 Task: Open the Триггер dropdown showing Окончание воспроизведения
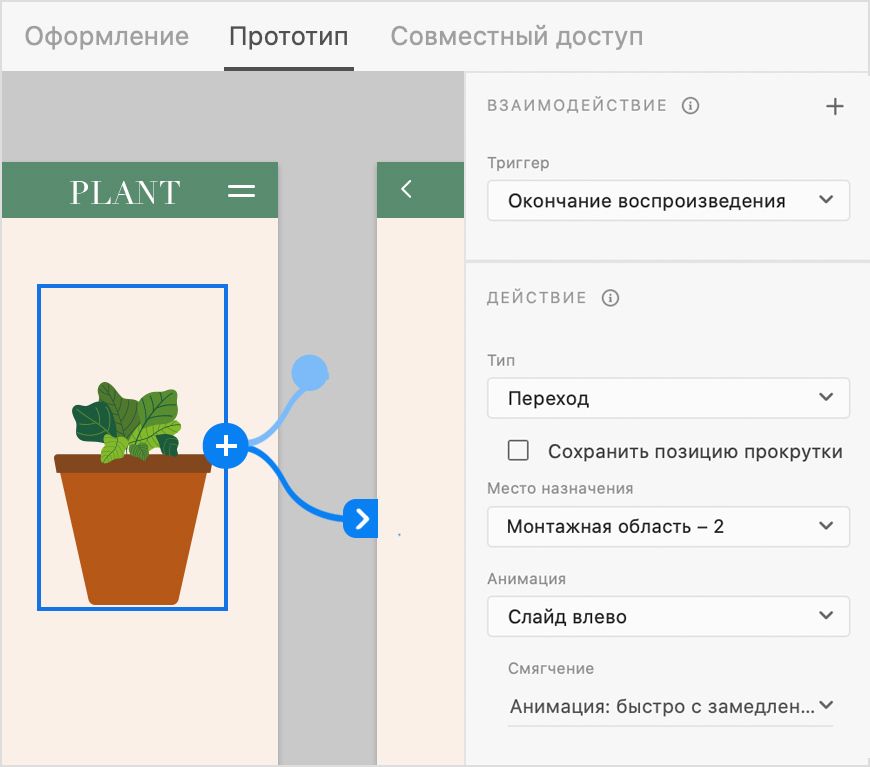pos(668,200)
